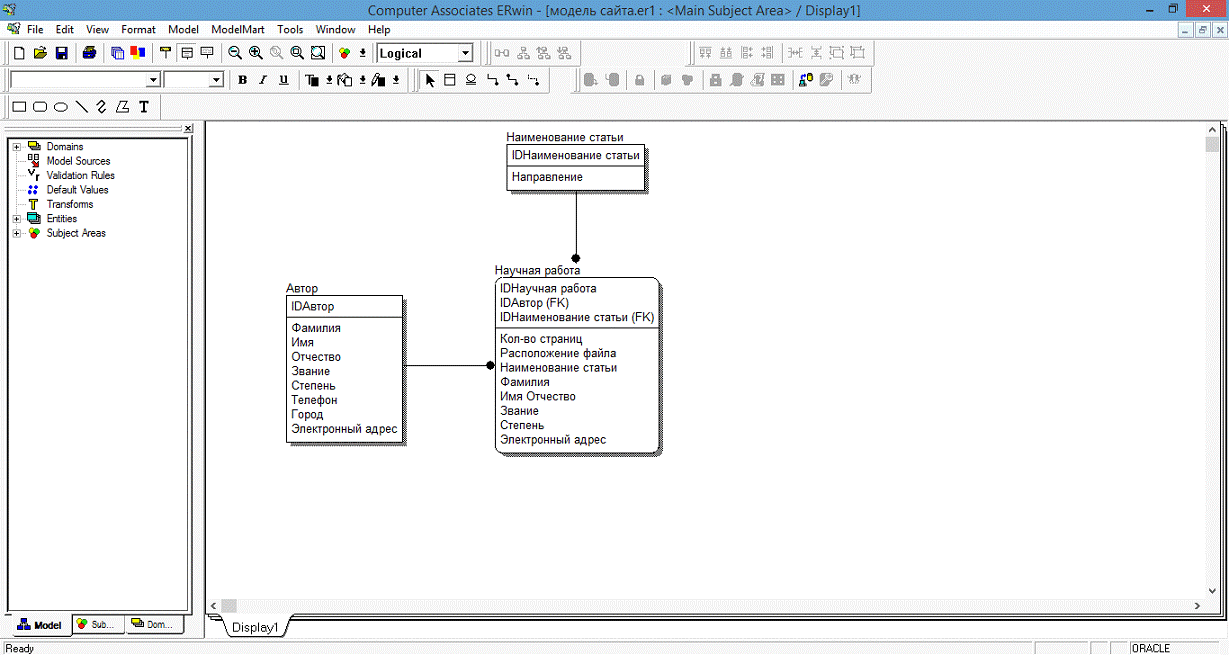Select the Complete sub-category tool
The width and height of the screenshot is (1229, 655).
point(471,80)
